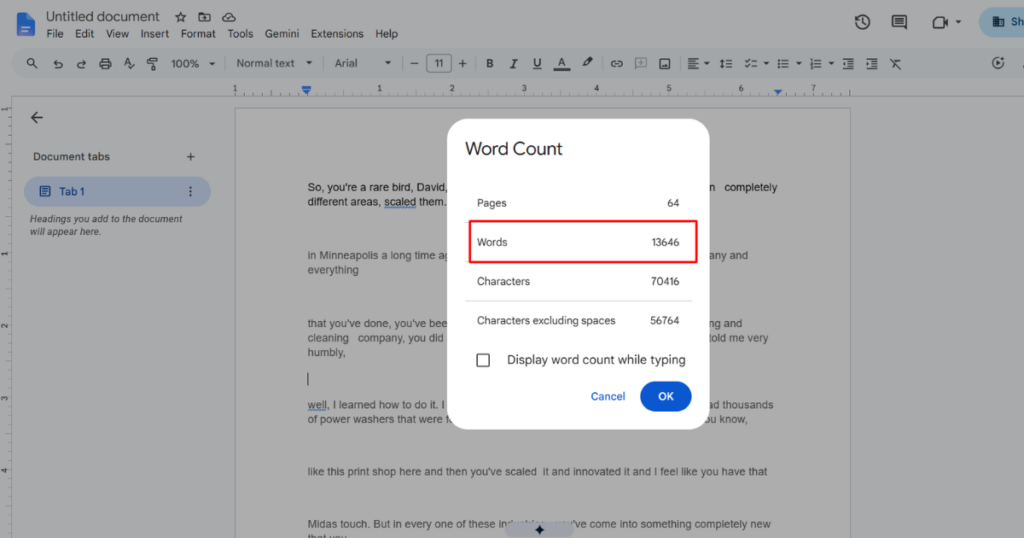Open the Arial font dropdown
This screenshot has height=538, width=1024.
click(362, 63)
